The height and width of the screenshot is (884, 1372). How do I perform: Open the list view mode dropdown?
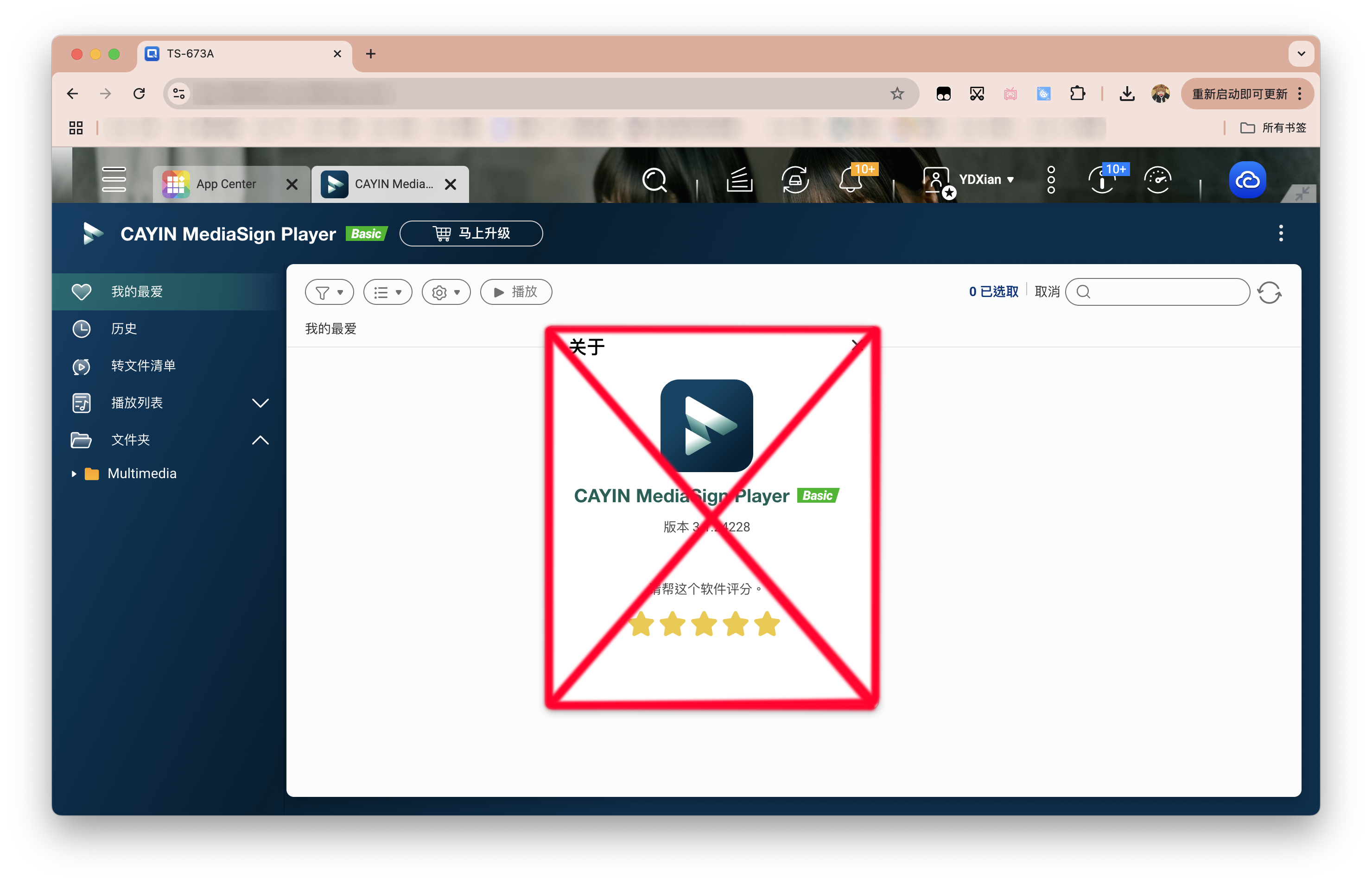coord(387,292)
